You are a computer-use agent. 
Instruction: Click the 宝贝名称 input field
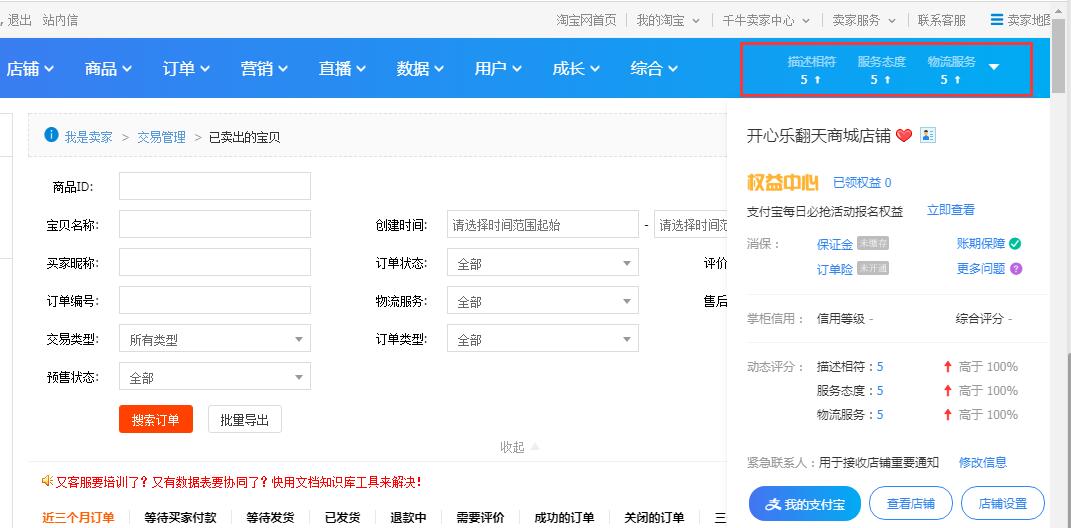[x=214, y=224]
